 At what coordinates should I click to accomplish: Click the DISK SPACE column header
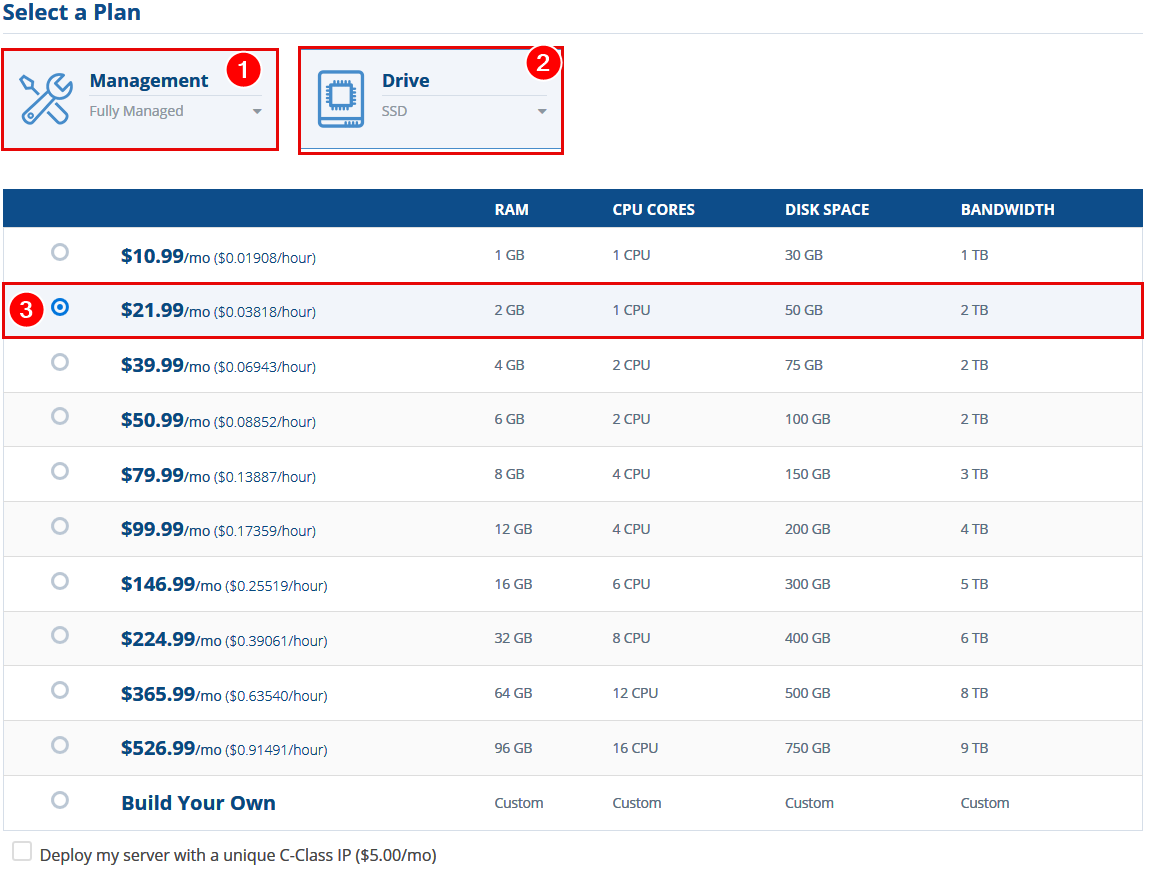(826, 210)
